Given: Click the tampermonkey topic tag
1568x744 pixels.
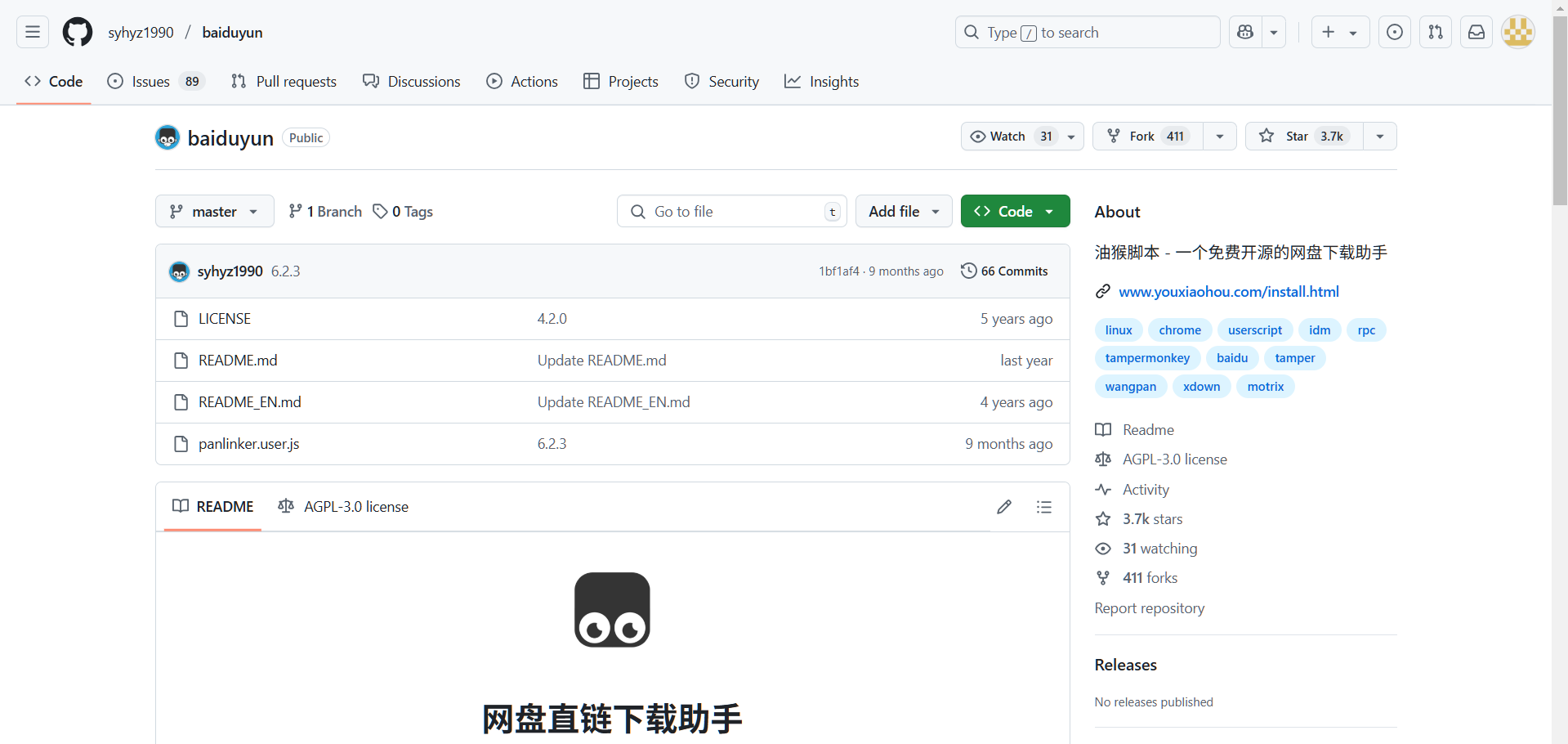Looking at the screenshot, I should pyautogui.click(x=1147, y=358).
